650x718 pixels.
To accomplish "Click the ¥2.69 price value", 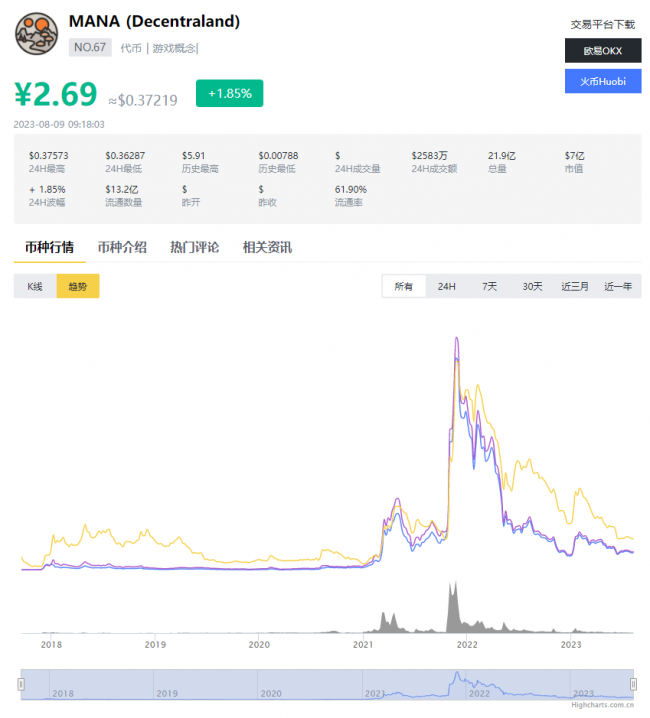I will click(56, 94).
